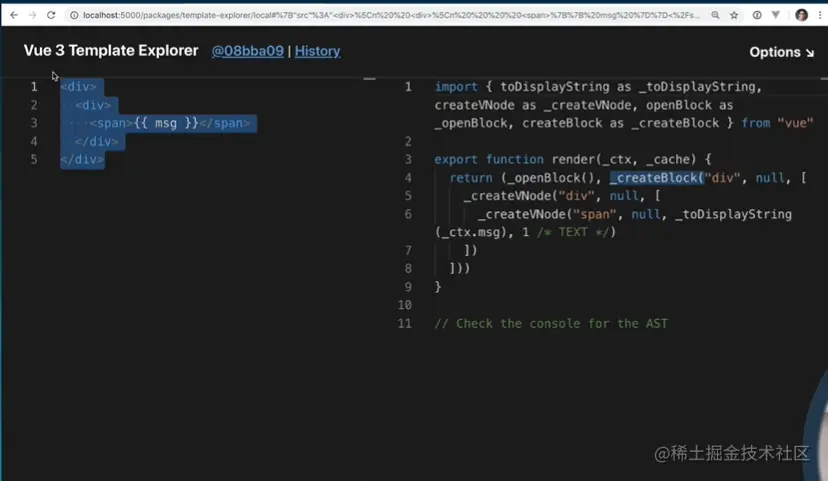828x481 pixels.
Task: Click _openBlock() on the return line
Action: [551, 178]
